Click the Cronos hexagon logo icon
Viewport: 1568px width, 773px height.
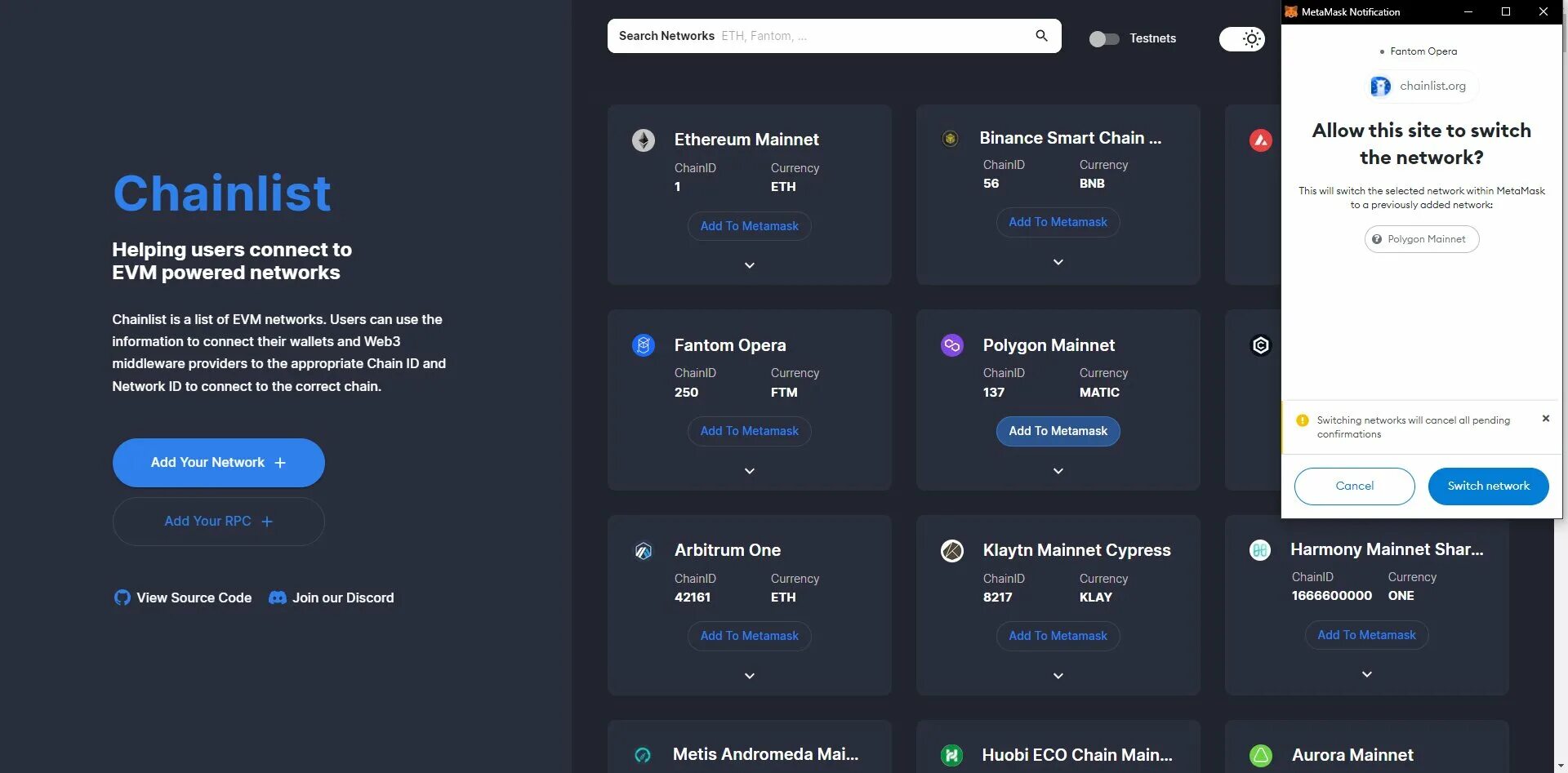click(x=1261, y=345)
